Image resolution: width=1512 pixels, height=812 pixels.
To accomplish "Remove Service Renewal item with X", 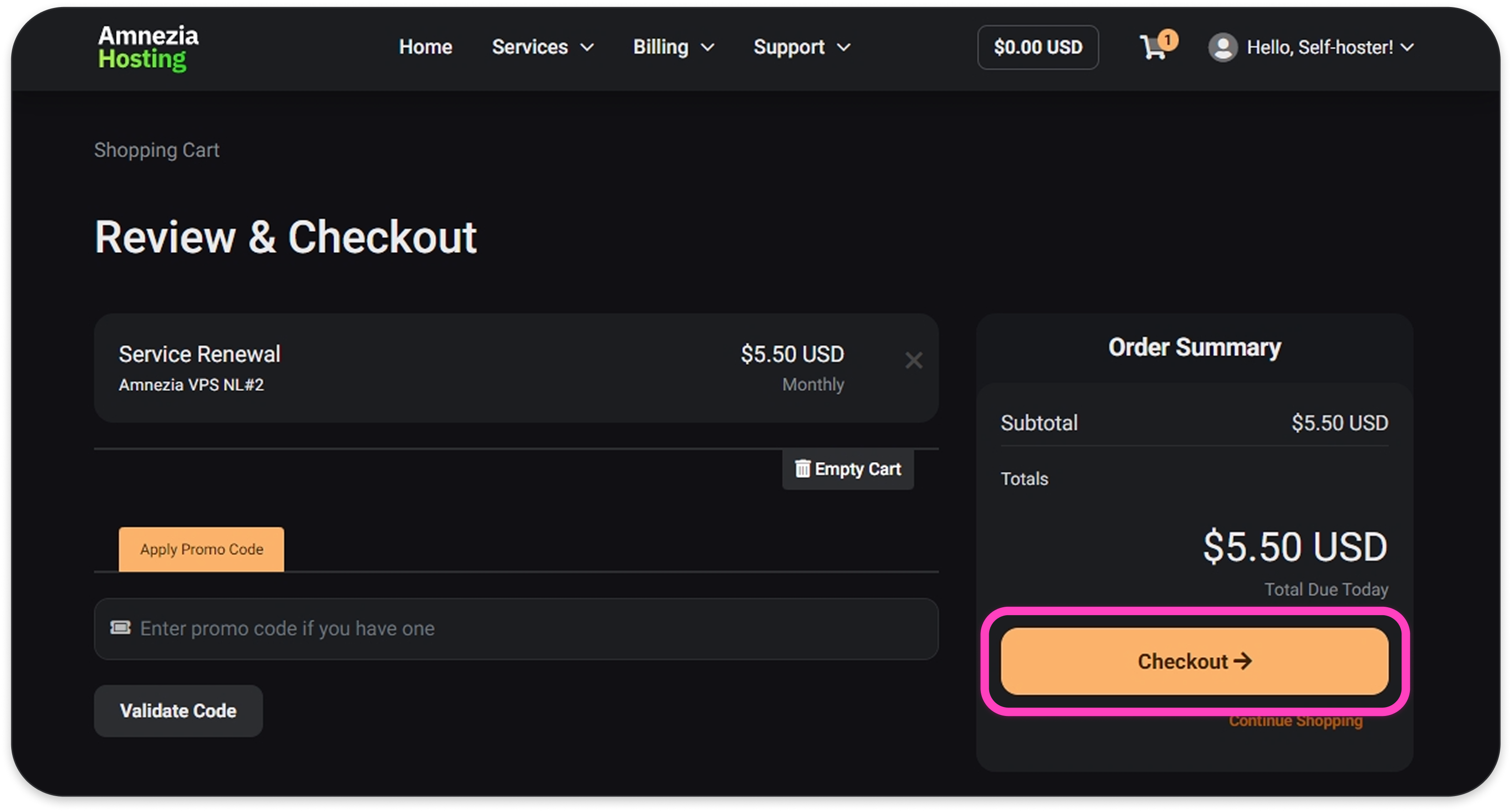I will coord(913,360).
